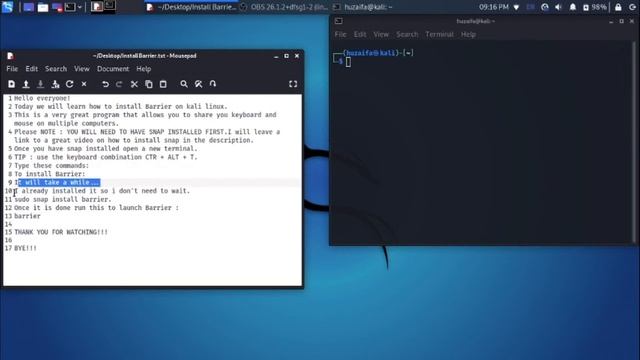
Task: Click the logout icon in the top panel
Action: click(x=633, y=7)
